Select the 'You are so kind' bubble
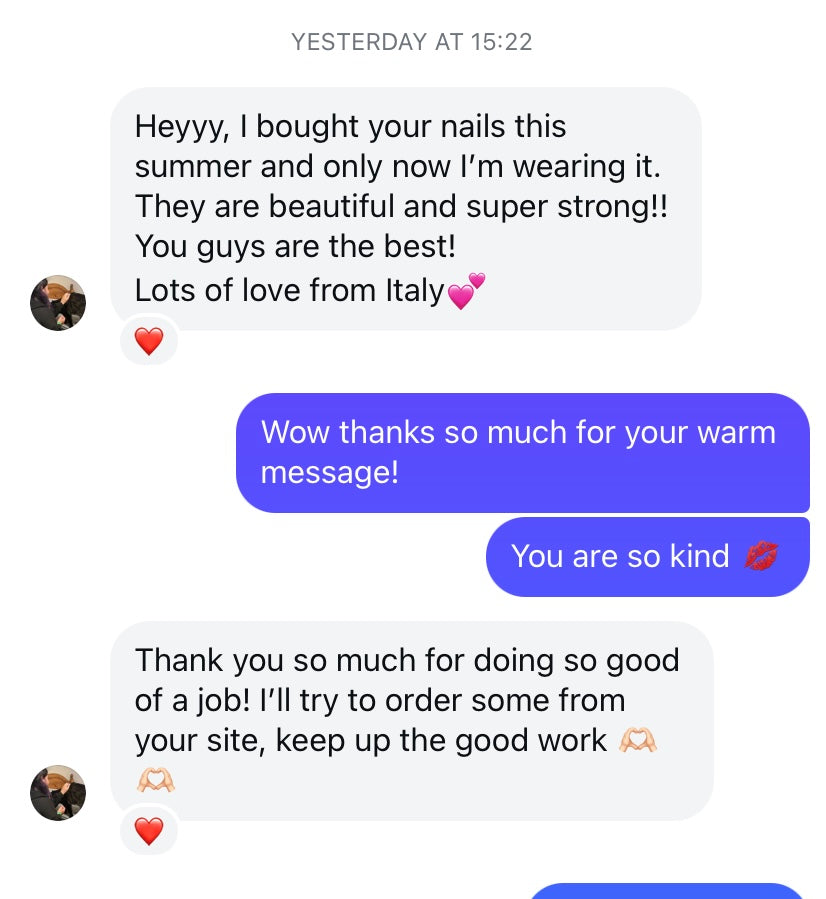The height and width of the screenshot is (899, 826). (648, 557)
